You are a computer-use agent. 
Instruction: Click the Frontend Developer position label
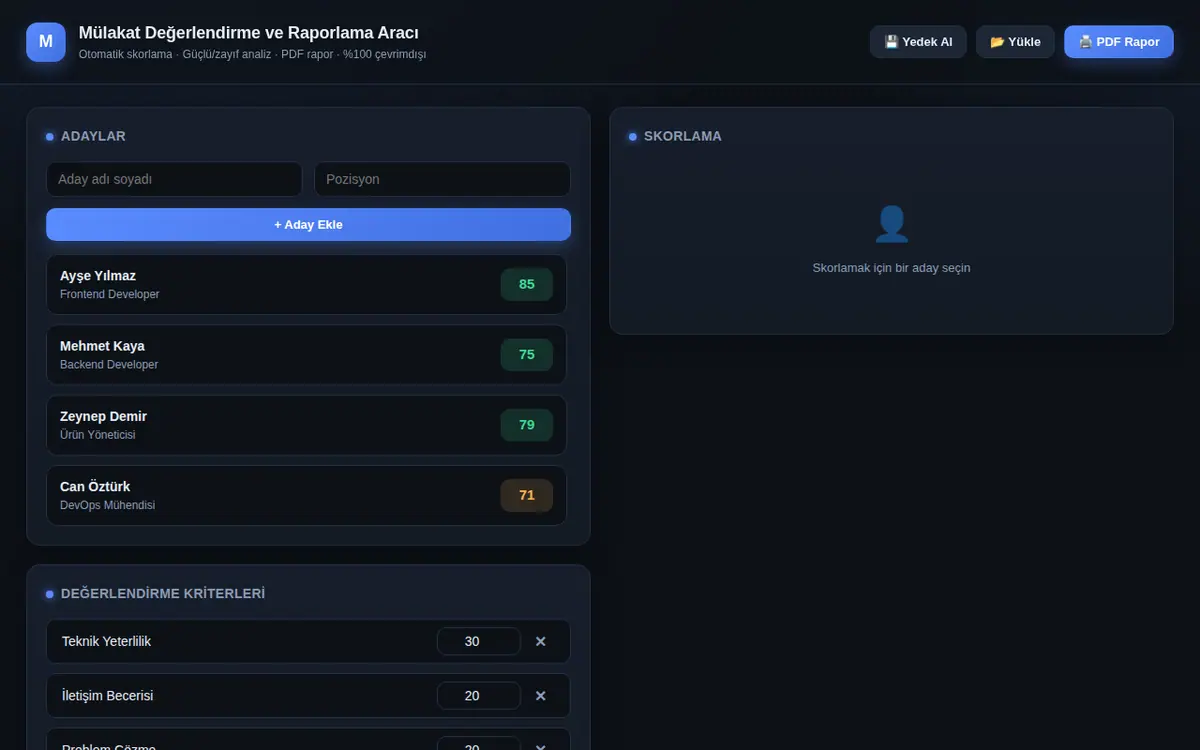[x=110, y=295]
